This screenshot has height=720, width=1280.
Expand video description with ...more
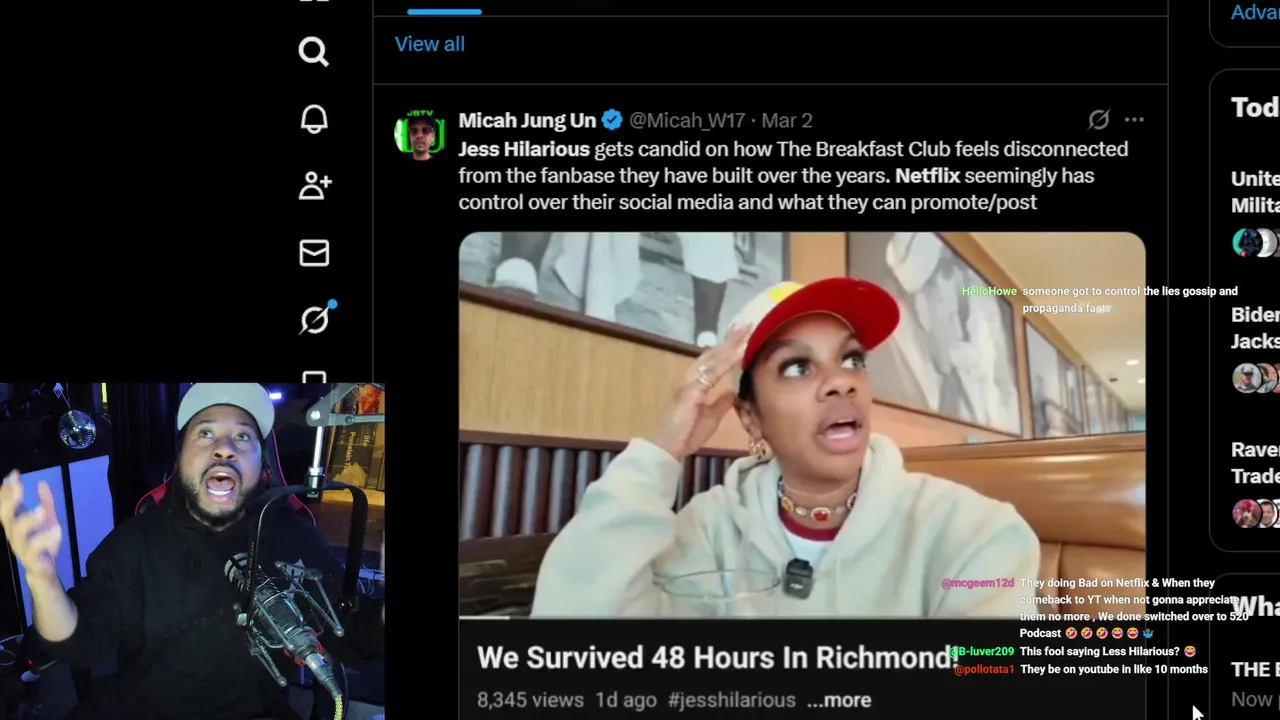coord(839,700)
